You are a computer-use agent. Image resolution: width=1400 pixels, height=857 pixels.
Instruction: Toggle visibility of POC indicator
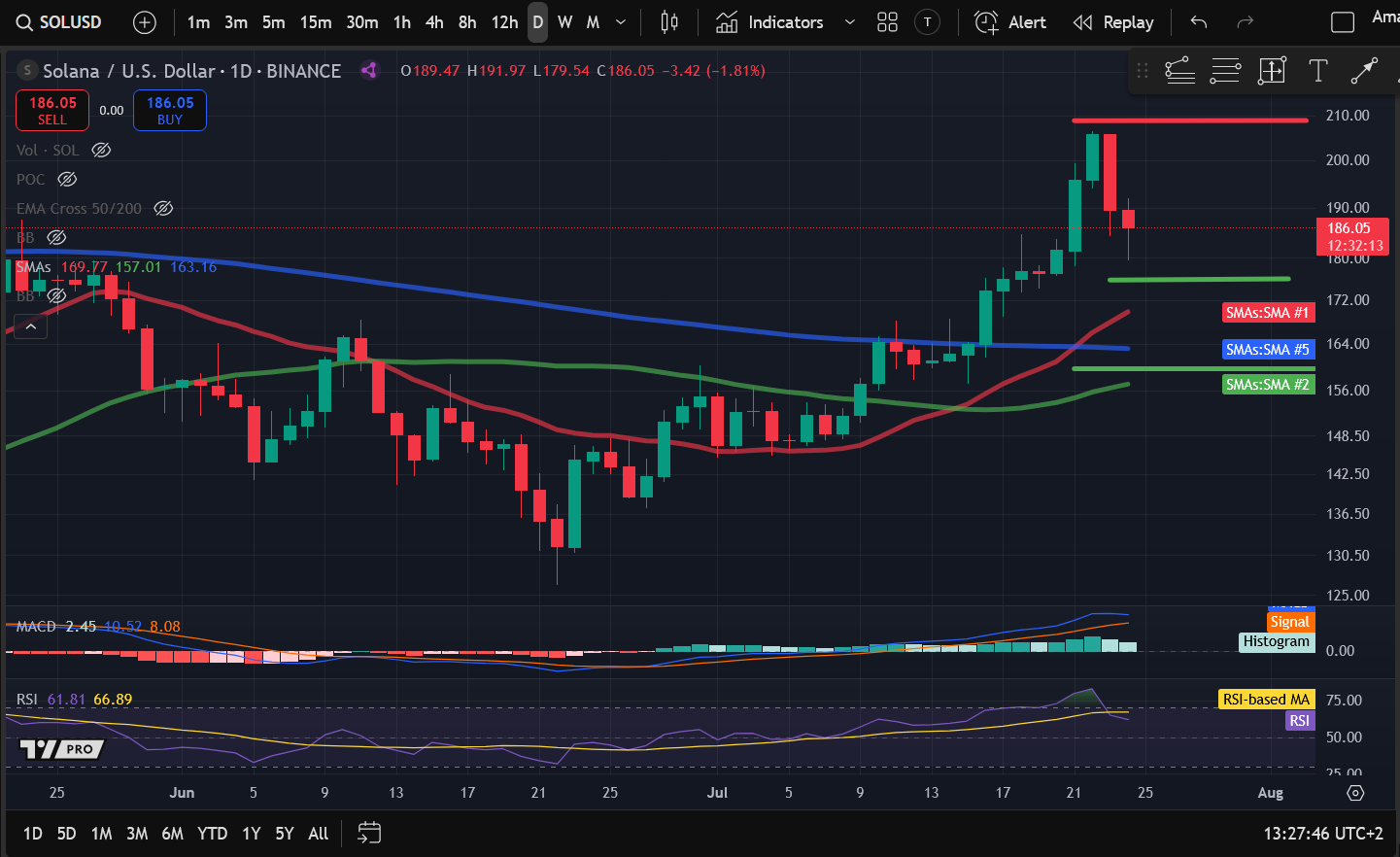click(67, 179)
